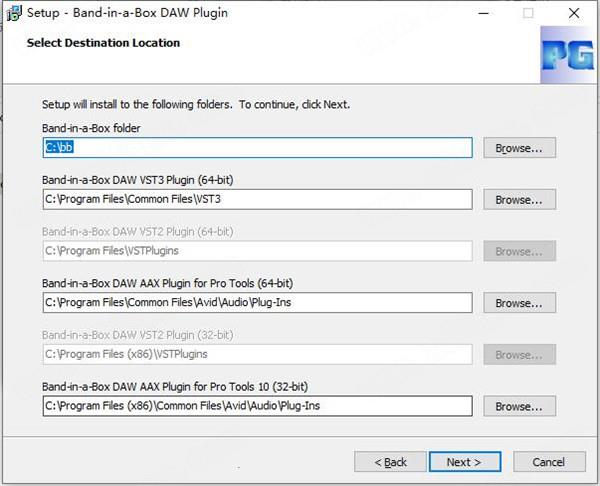Click the disabled maximize button in title bar
The image size is (600, 486).
528,13
